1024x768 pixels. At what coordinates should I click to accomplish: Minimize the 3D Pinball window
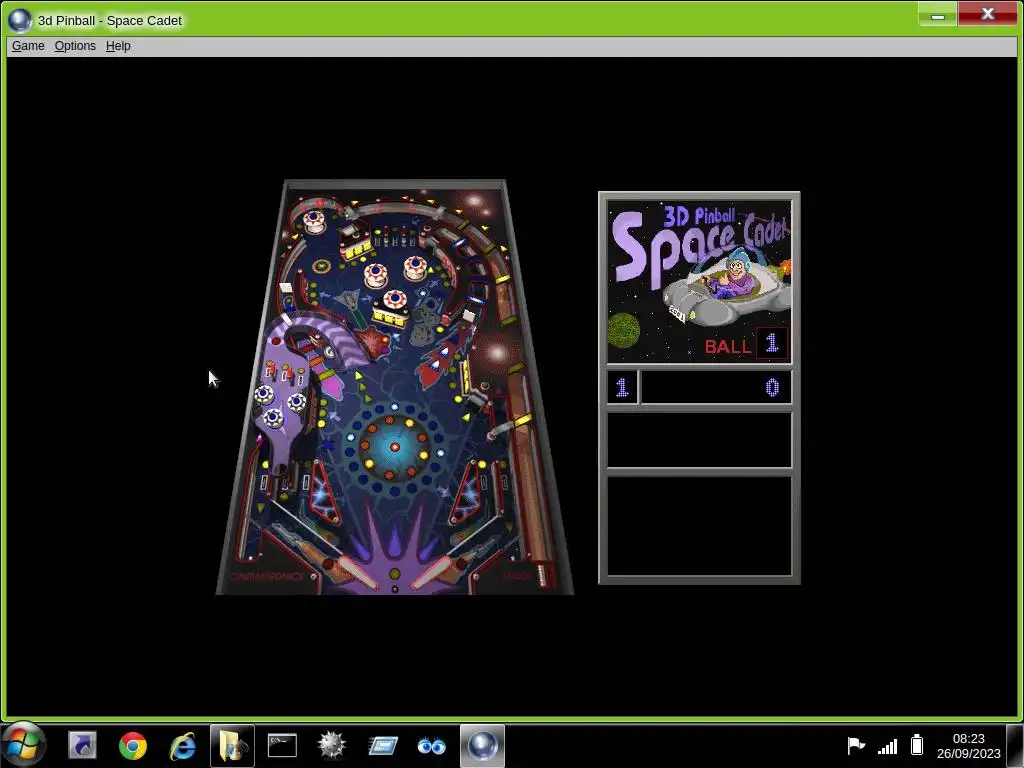point(937,14)
